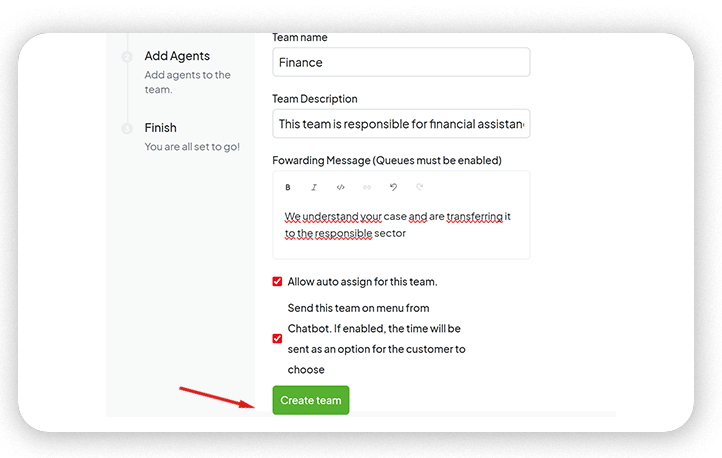Uncheck Allow auto assign for this team
The width and height of the screenshot is (722, 458).
[278, 282]
